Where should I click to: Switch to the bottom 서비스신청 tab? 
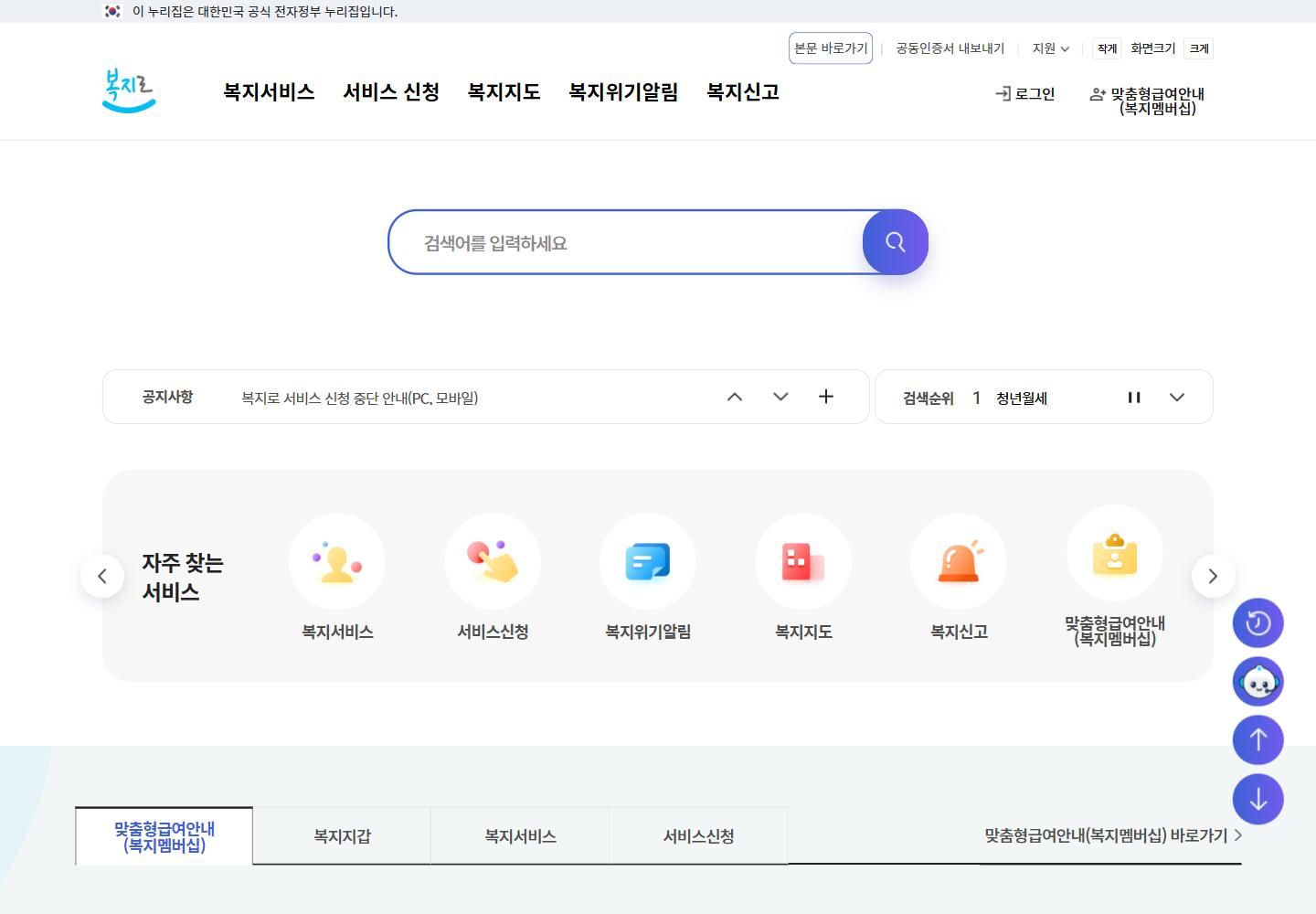point(698,836)
